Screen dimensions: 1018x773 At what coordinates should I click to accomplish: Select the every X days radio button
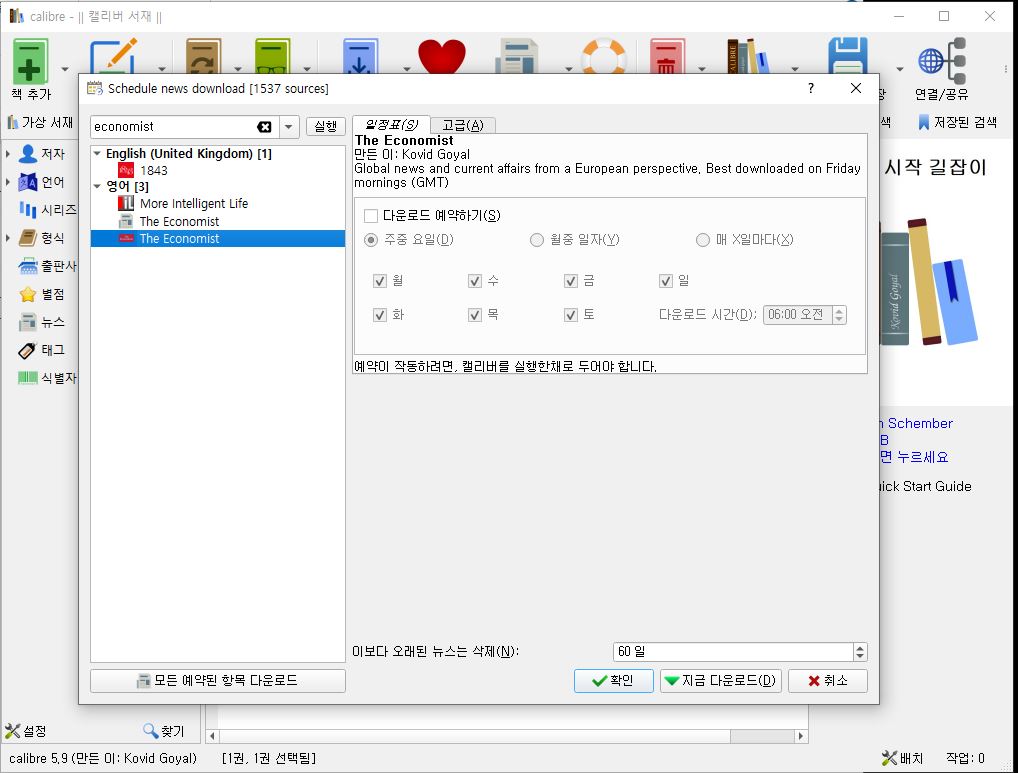coord(702,240)
